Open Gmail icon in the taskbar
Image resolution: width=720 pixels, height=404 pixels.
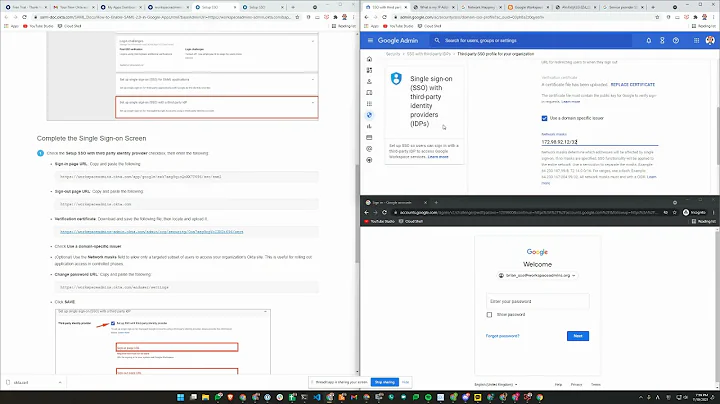[354, 397]
